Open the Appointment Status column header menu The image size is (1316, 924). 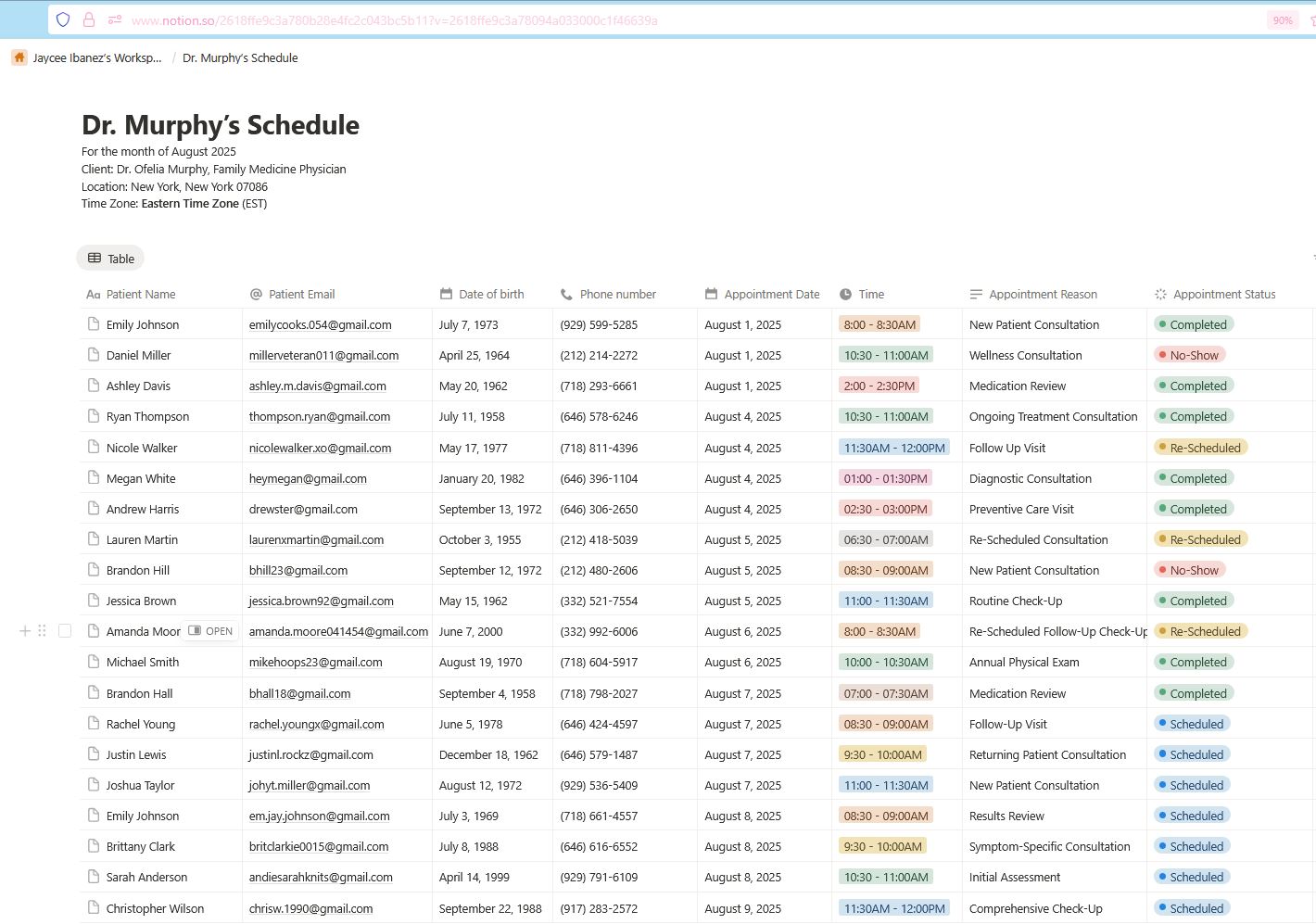(x=1230, y=294)
